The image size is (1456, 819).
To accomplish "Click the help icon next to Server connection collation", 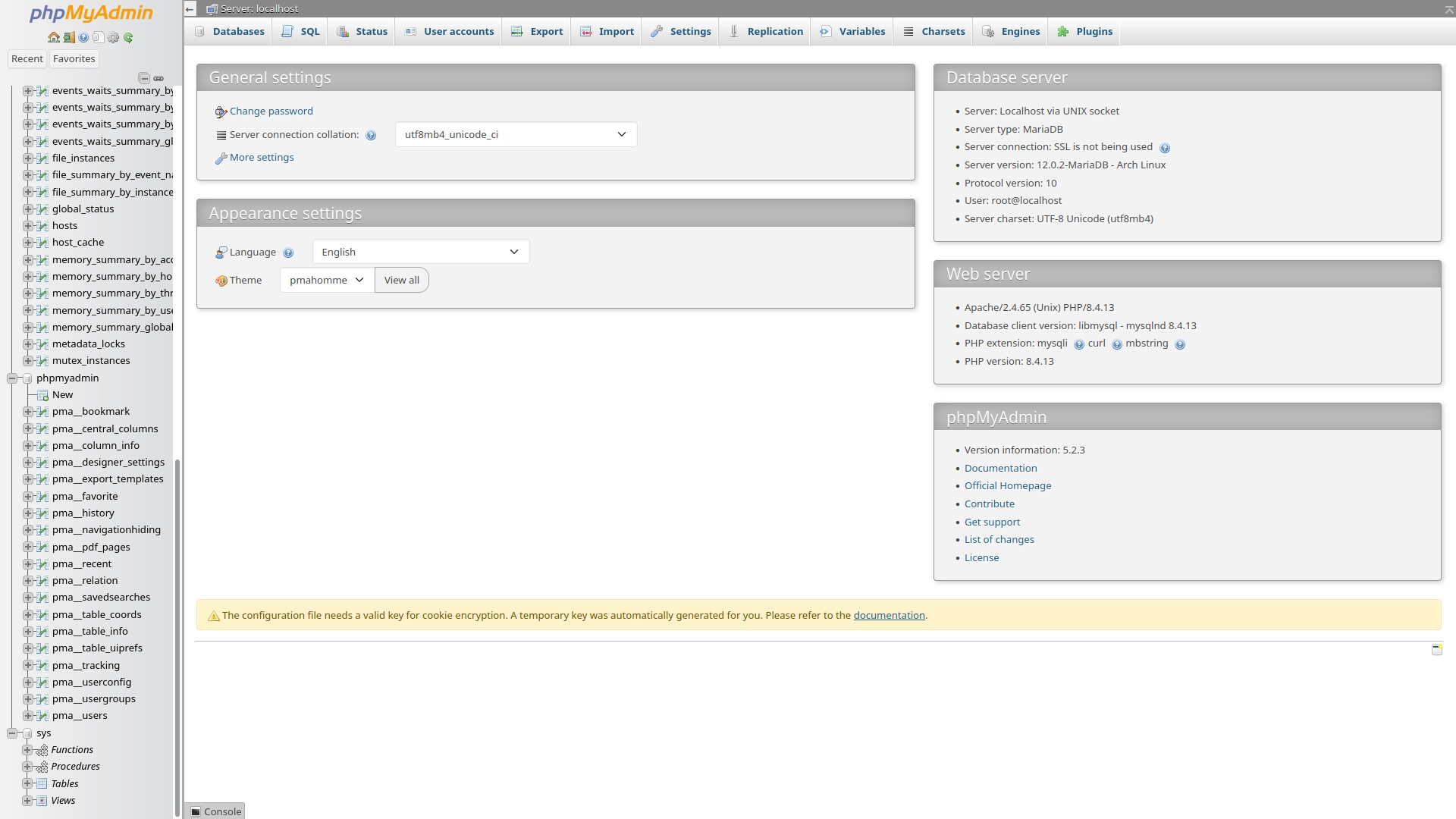I will point(371,134).
